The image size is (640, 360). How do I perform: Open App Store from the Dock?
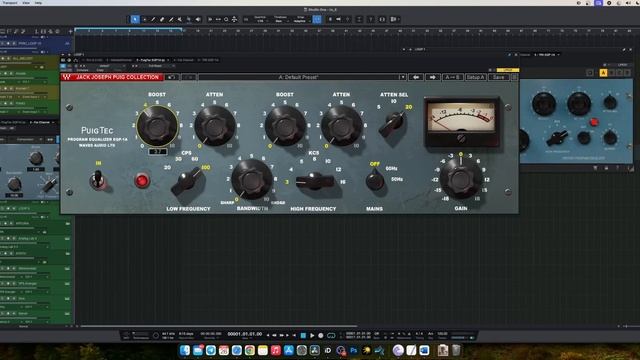[x=289, y=350]
